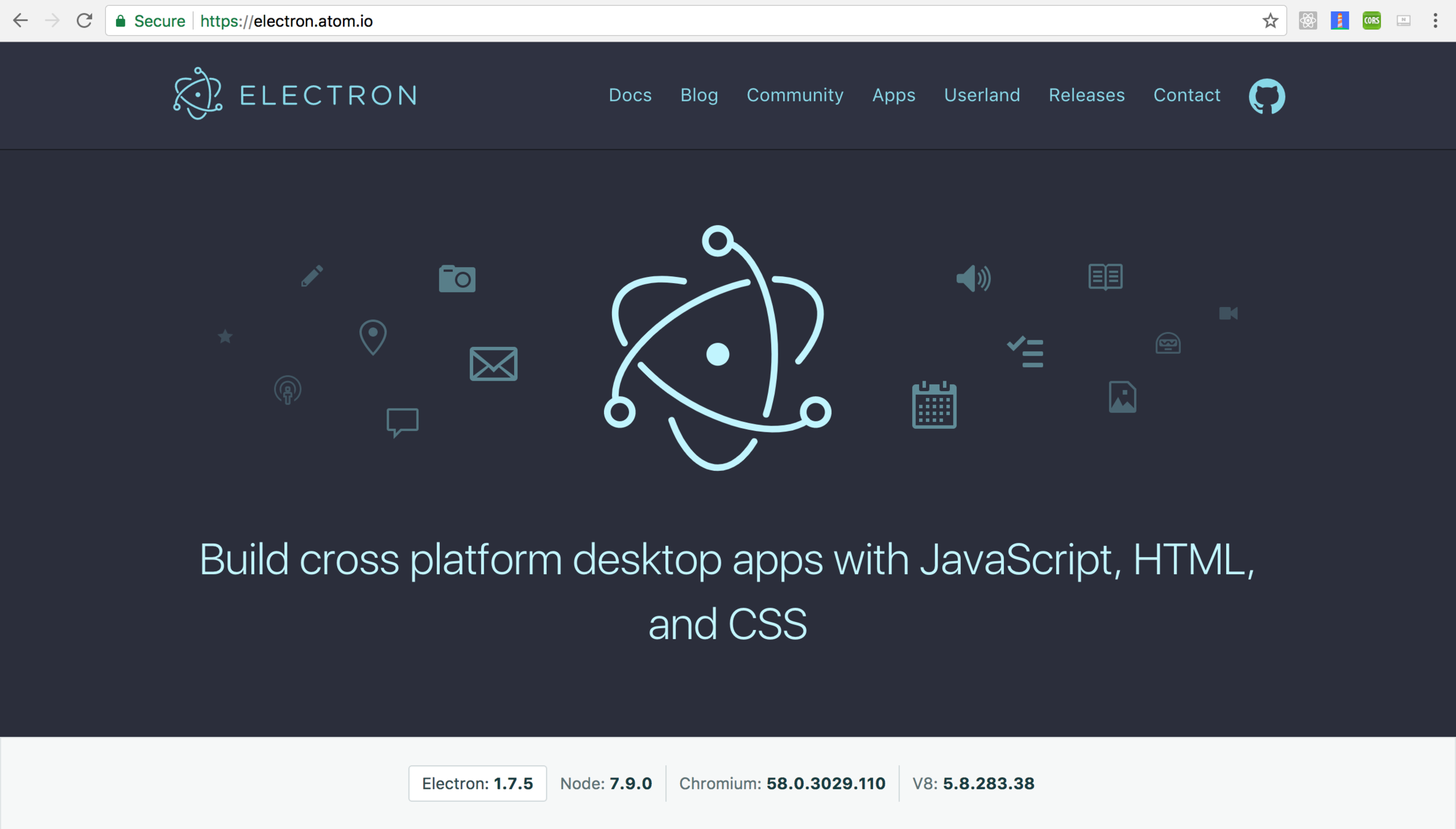The image size is (1456, 829).
Task: Click the location pin icon in the hero
Action: point(372,337)
